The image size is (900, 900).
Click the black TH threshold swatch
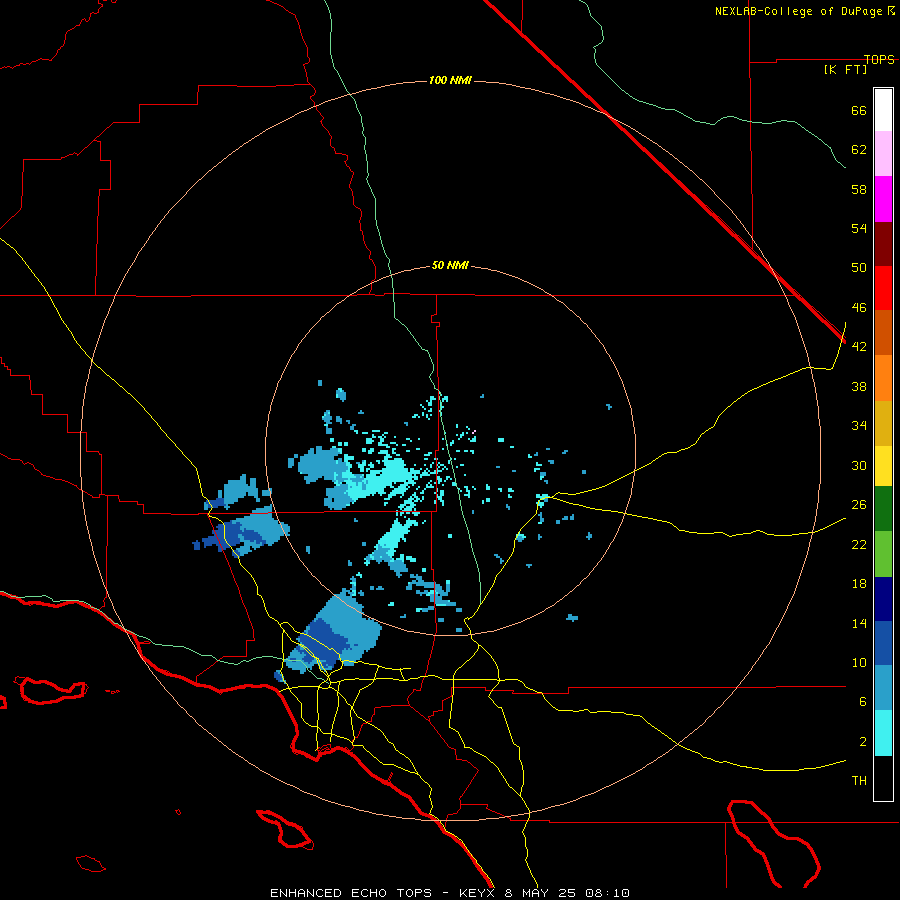(883, 778)
